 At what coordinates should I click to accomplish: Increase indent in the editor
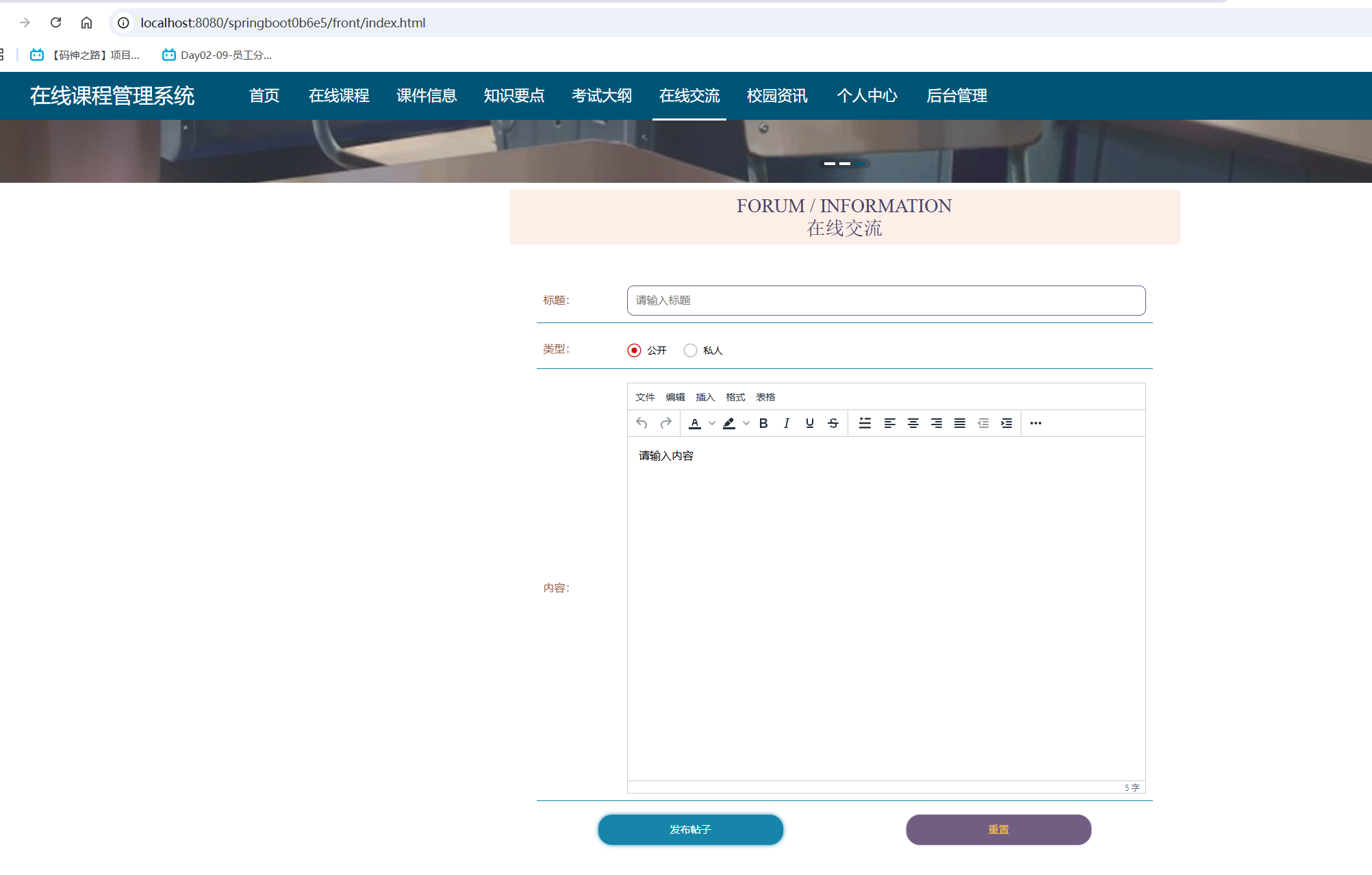(1006, 423)
